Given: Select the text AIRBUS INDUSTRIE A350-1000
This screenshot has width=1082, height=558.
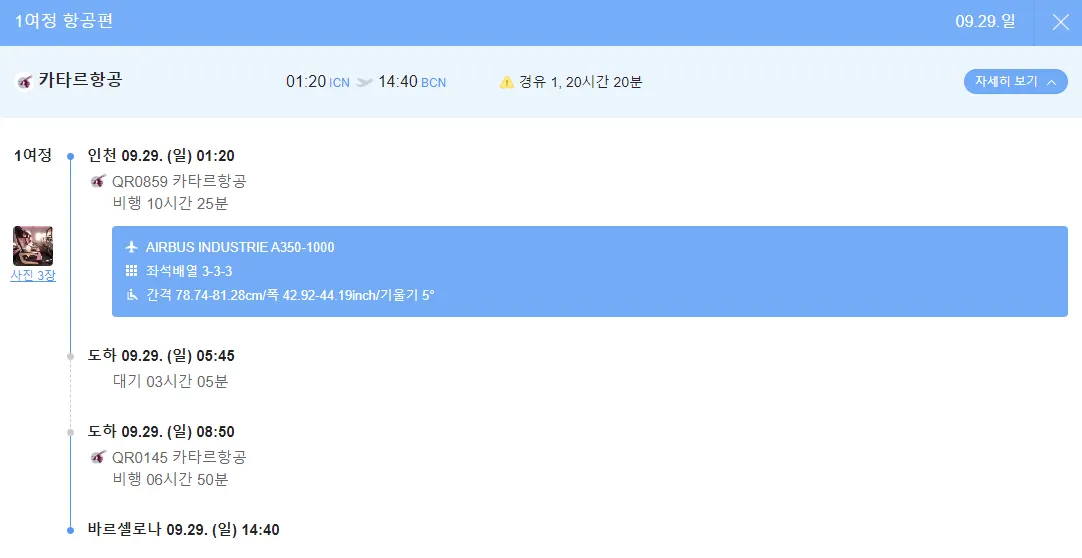Looking at the screenshot, I should [240, 247].
